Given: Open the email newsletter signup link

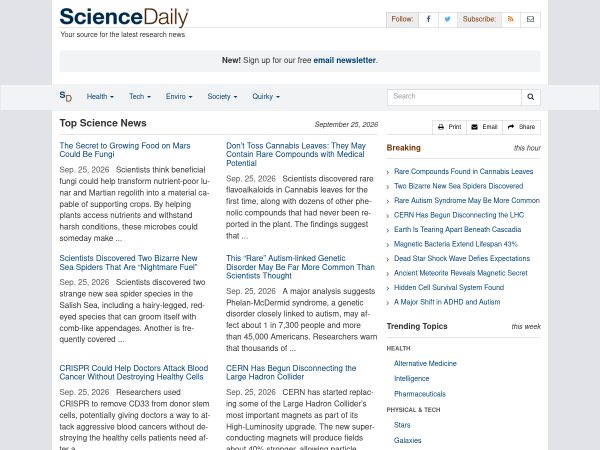Looking at the screenshot, I should [344, 60].
